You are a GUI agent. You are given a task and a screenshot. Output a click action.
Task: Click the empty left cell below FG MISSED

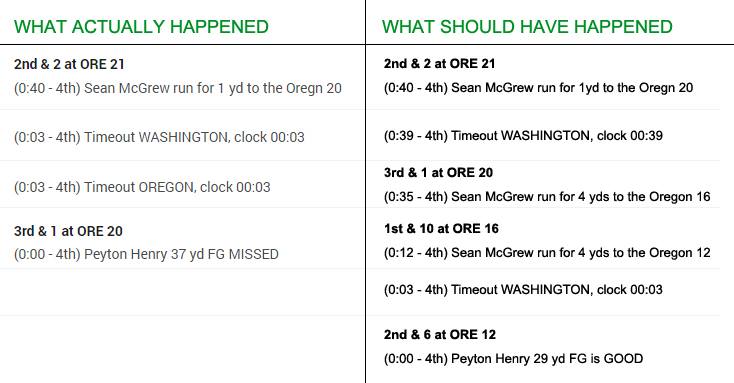(182, 292)
